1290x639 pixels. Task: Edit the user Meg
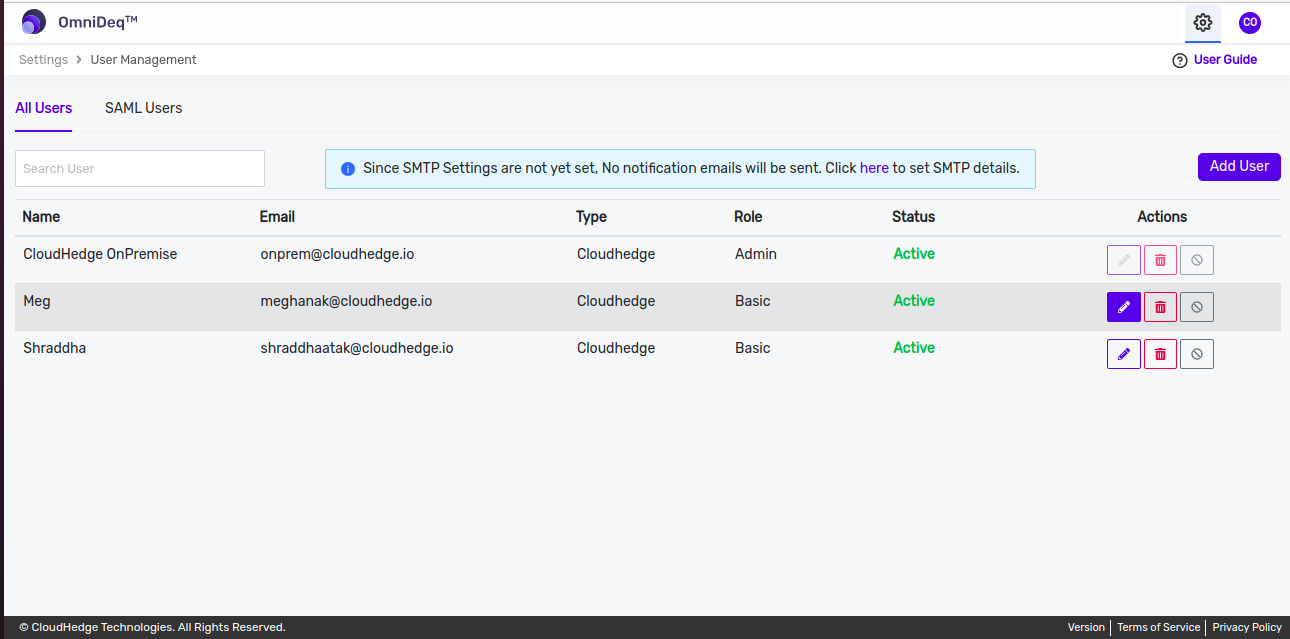(1124, 307)
